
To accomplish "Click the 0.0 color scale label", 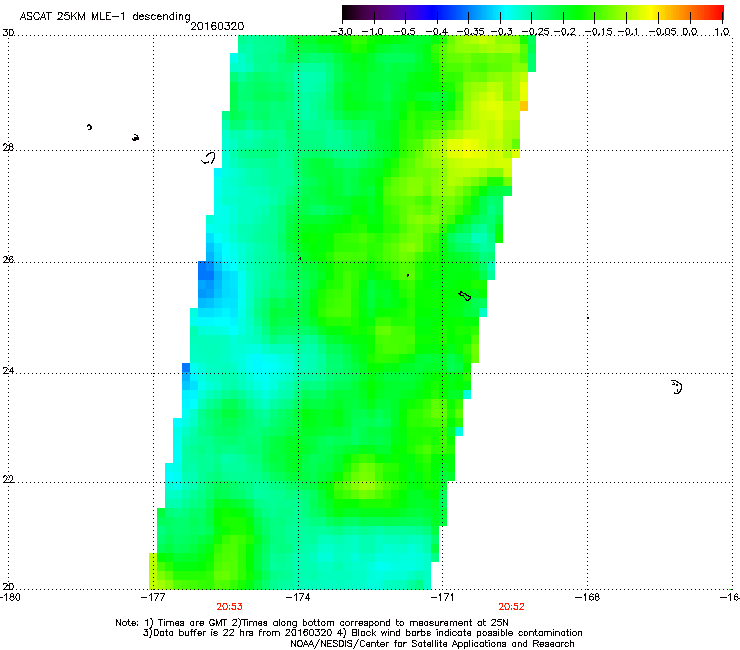I will 690,32.
